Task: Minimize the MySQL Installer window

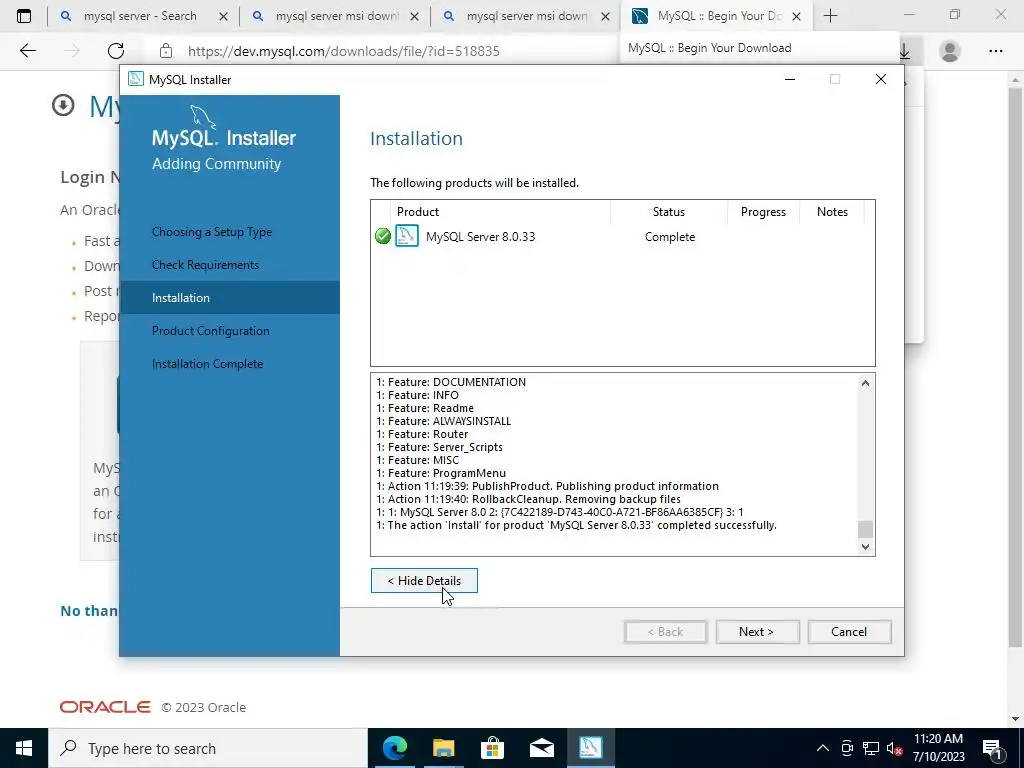Action: (x=790, y=79)
